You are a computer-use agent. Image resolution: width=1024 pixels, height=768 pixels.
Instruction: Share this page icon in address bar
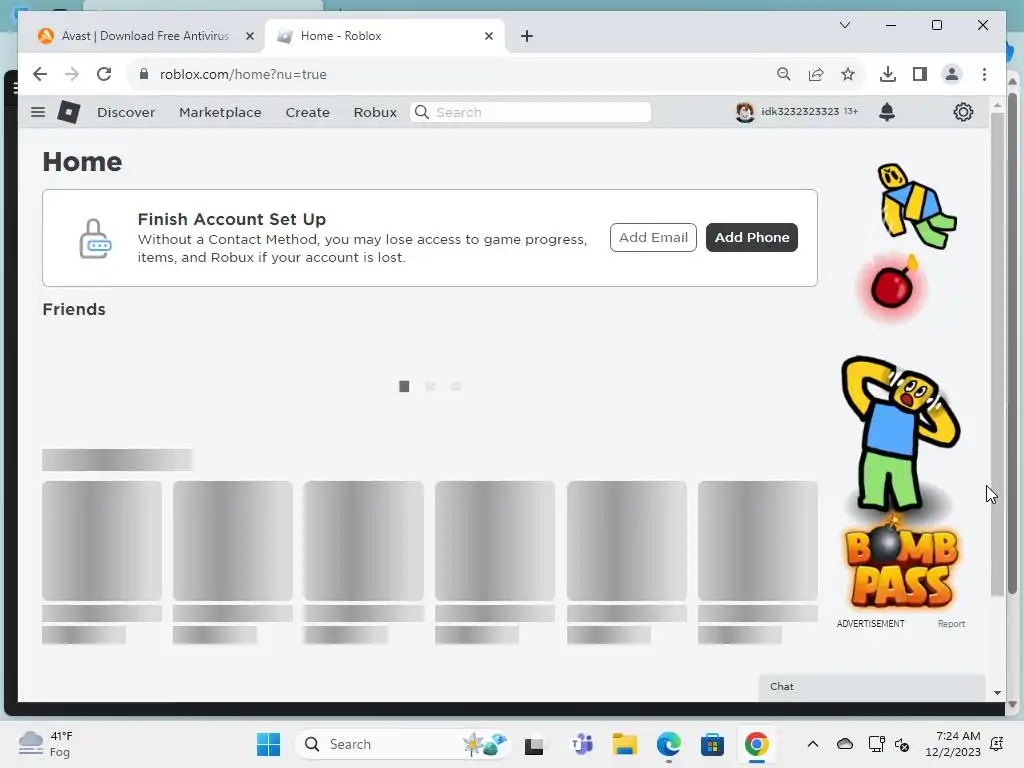tap(816, 74)
